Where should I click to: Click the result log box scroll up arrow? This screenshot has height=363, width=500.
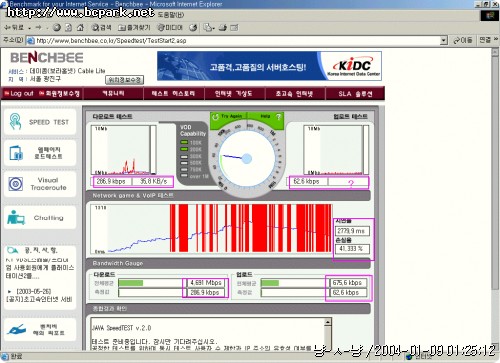[328, 322]
